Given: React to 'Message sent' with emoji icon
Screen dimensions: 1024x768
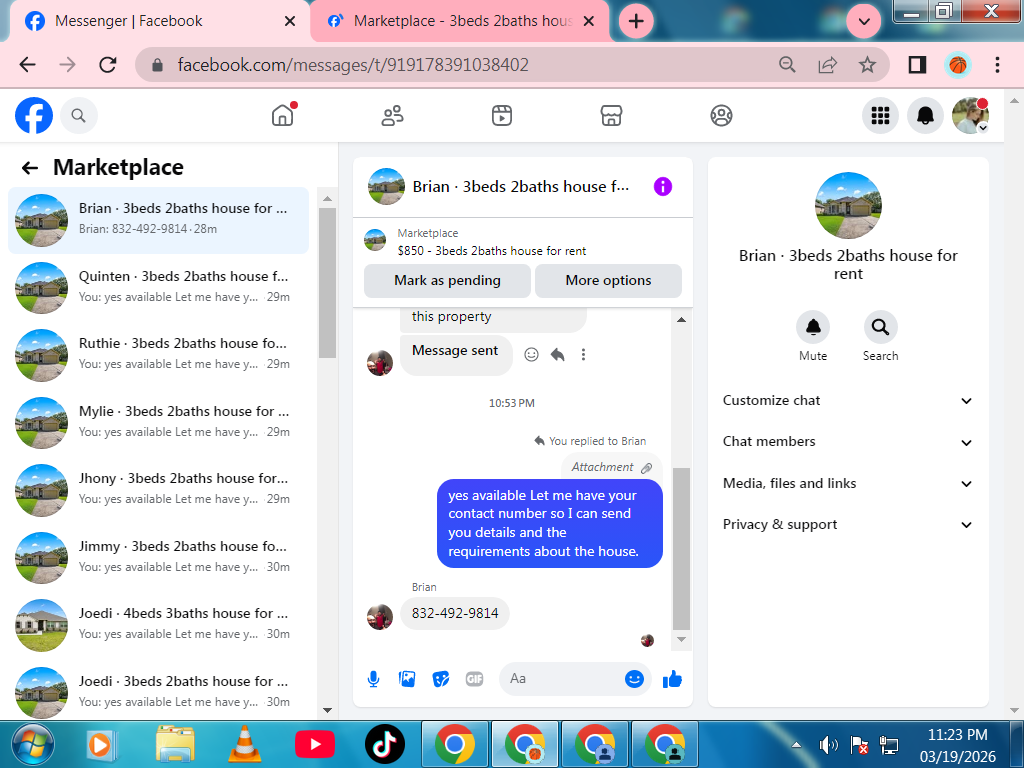Looking at the screenshot, I should (532, 355).
